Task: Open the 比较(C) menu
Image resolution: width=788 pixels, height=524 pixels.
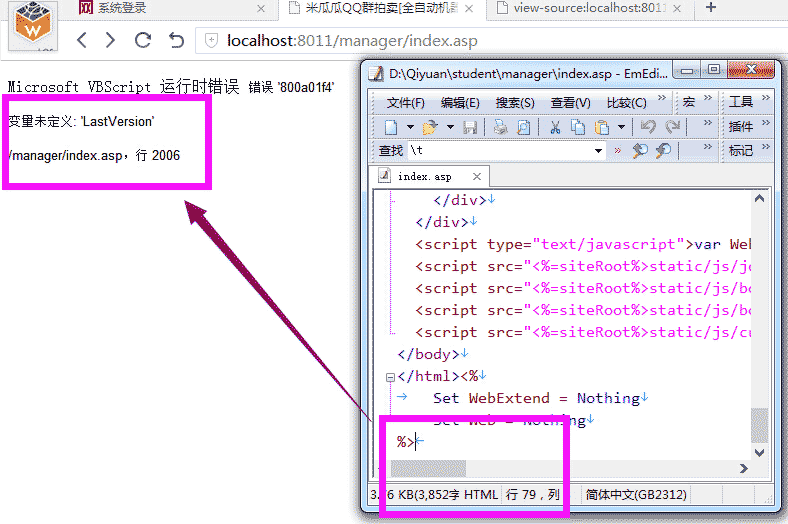Action: pyautogui.click(x=626, y=102)
